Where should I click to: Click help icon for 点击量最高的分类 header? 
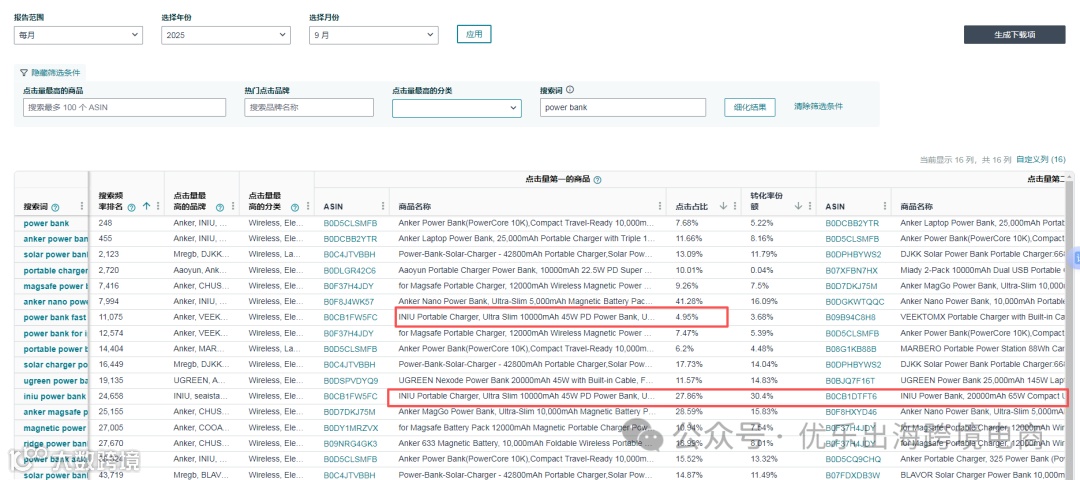[x=295, y=207]
